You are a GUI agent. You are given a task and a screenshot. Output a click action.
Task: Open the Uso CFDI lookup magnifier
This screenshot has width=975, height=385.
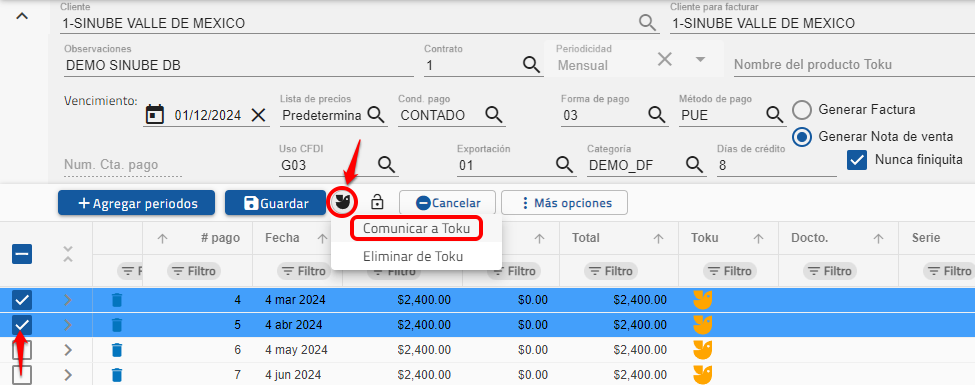tap(387, 165)
